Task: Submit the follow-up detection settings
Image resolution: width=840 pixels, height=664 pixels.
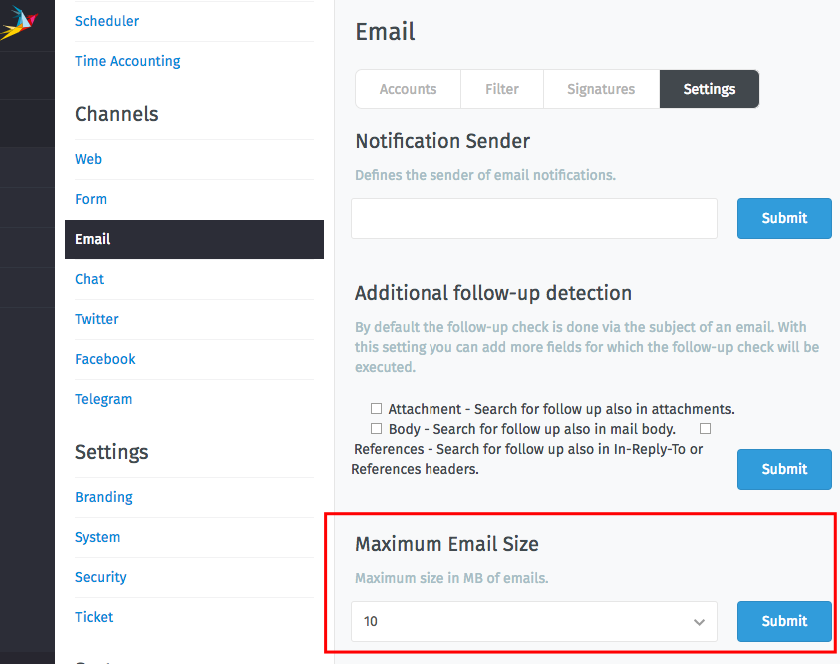Action: [784, 469]
